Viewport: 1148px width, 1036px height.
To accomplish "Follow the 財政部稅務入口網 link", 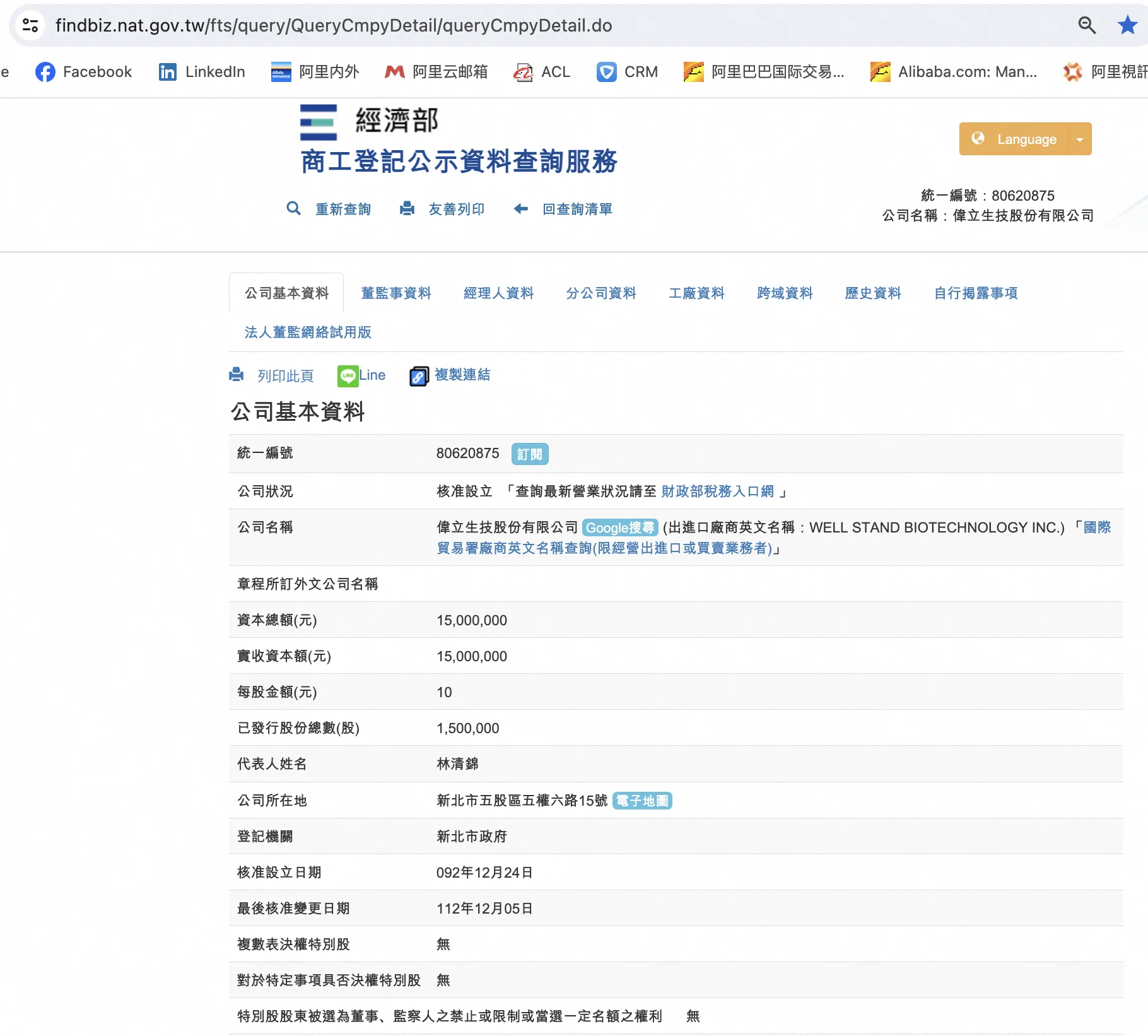I will (x=717, y=492).
